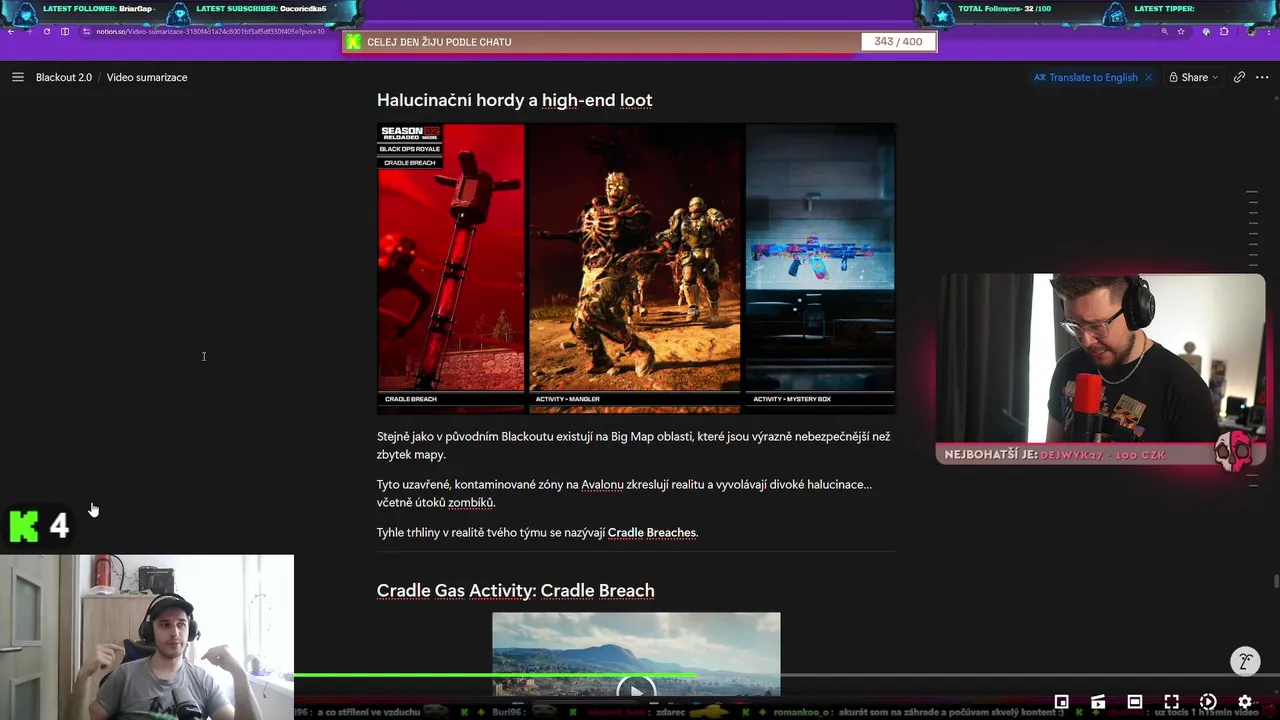Click the Latest Subscriber widget
This screenshot has height=720, width=1280.
coord(262,10)
